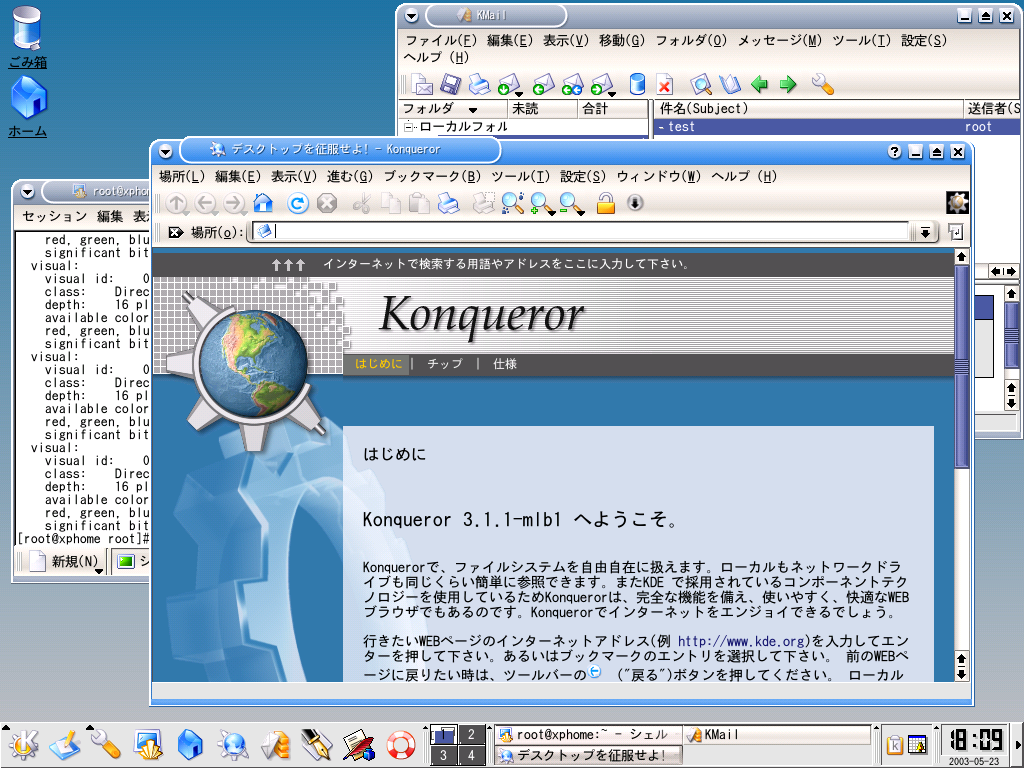Click the new message icon in KMail
1024x768 pixels.
pyautogui.click(x=421, y=84)
